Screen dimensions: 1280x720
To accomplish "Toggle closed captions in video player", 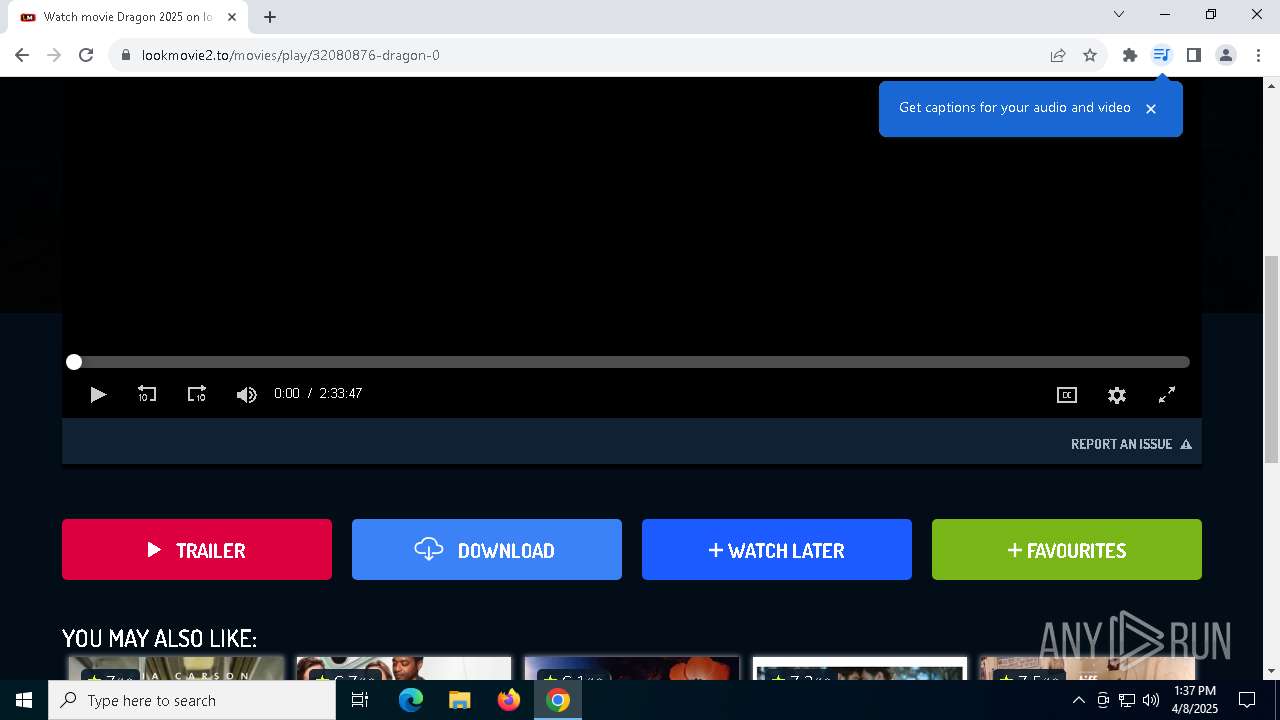I will click(x=1067, y=395).
